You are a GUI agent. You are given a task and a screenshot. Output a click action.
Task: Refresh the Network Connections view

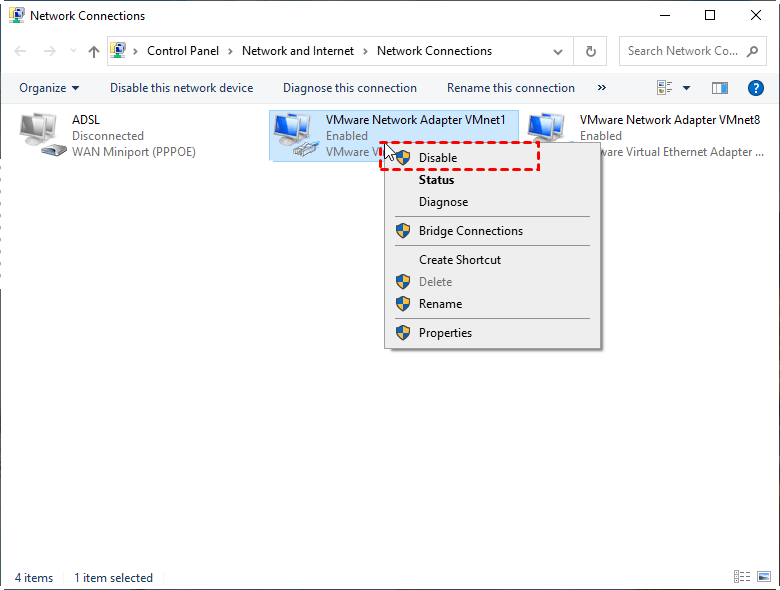[590, 51]
